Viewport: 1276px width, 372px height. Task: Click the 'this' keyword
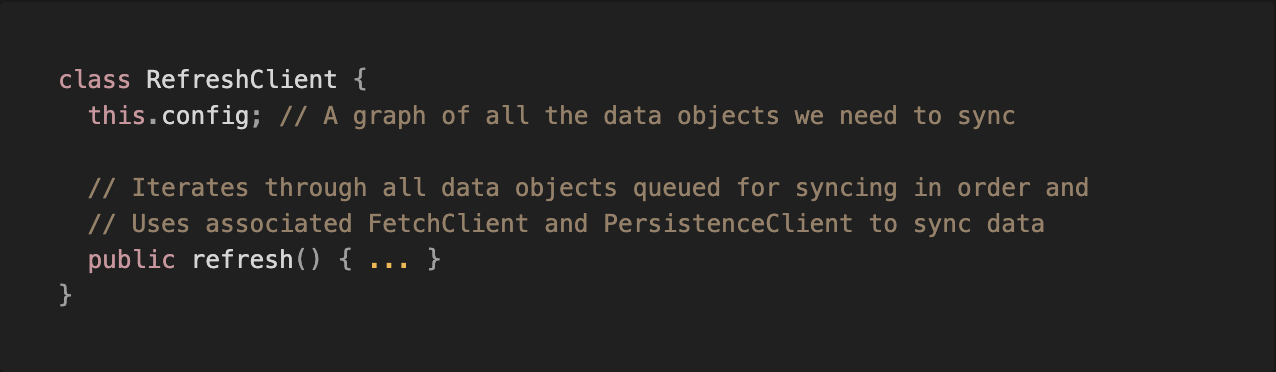[x=117, y=115]
